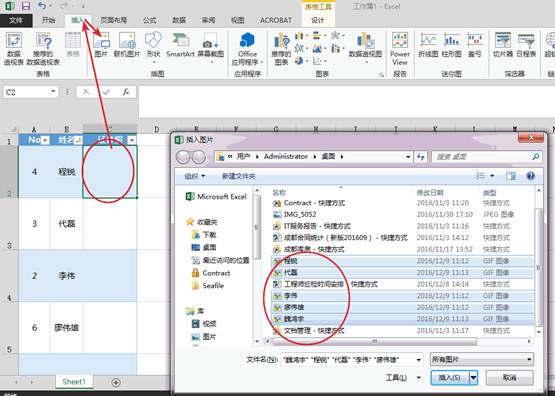The width and height of the screenshot is (555, 396).
Task: Select 视频 (Videos) library
Action: pos(204,323)
